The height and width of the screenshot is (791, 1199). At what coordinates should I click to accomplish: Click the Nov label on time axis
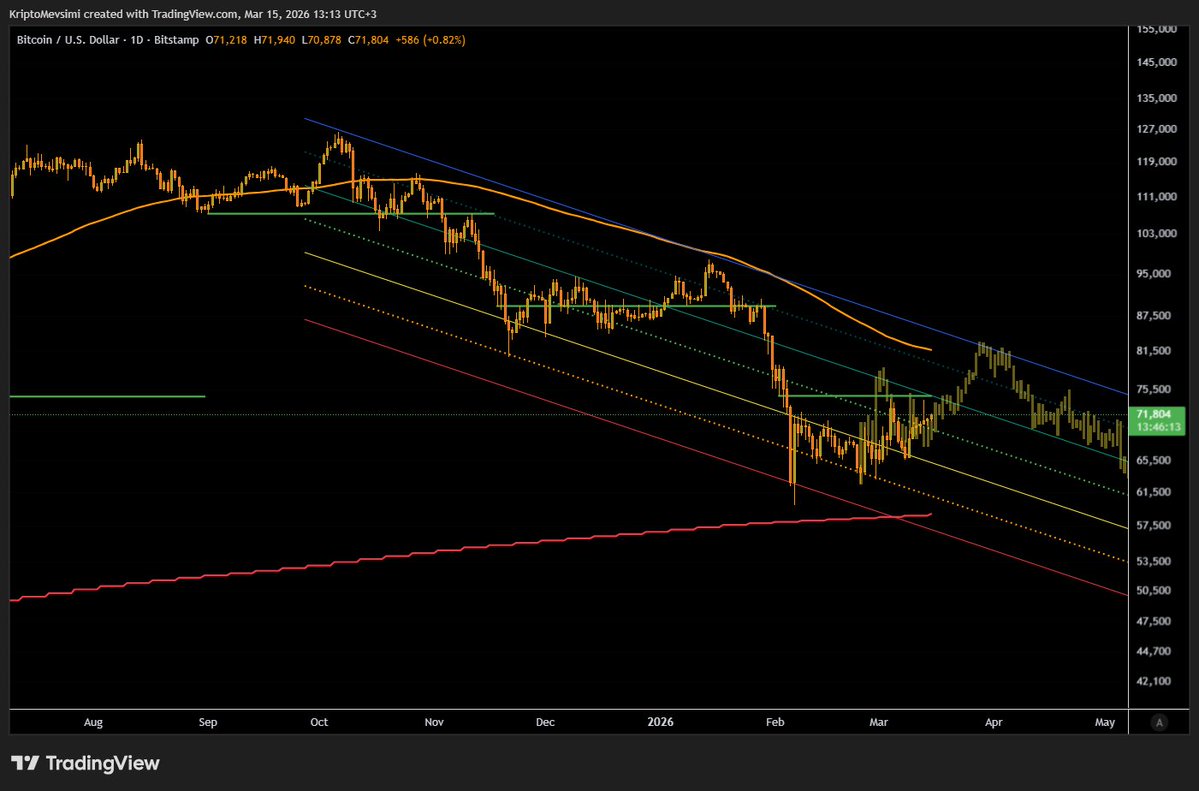(434, 722)
